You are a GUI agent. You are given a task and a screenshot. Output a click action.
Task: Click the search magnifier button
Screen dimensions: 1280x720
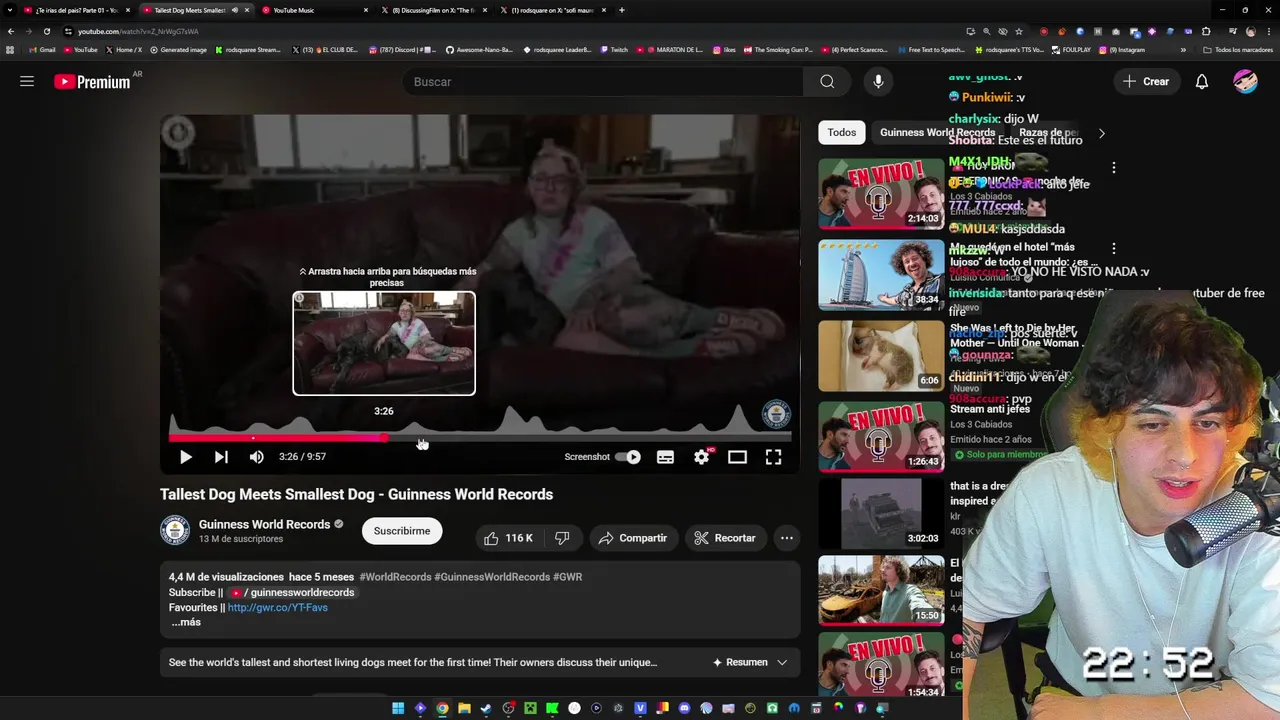[x=827, y=82]
